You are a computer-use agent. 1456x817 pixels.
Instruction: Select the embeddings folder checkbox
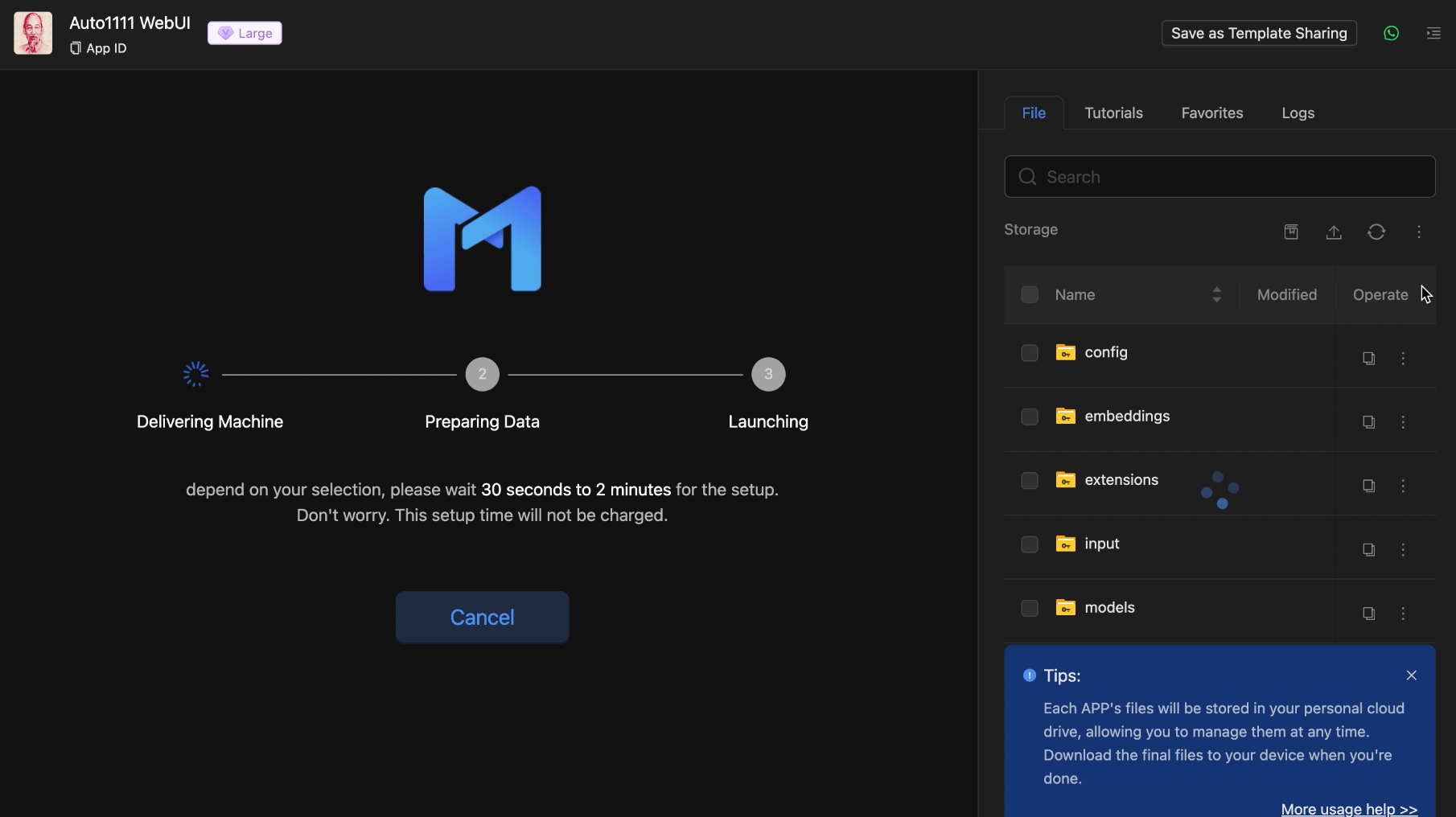click(x=1030, y=417)
